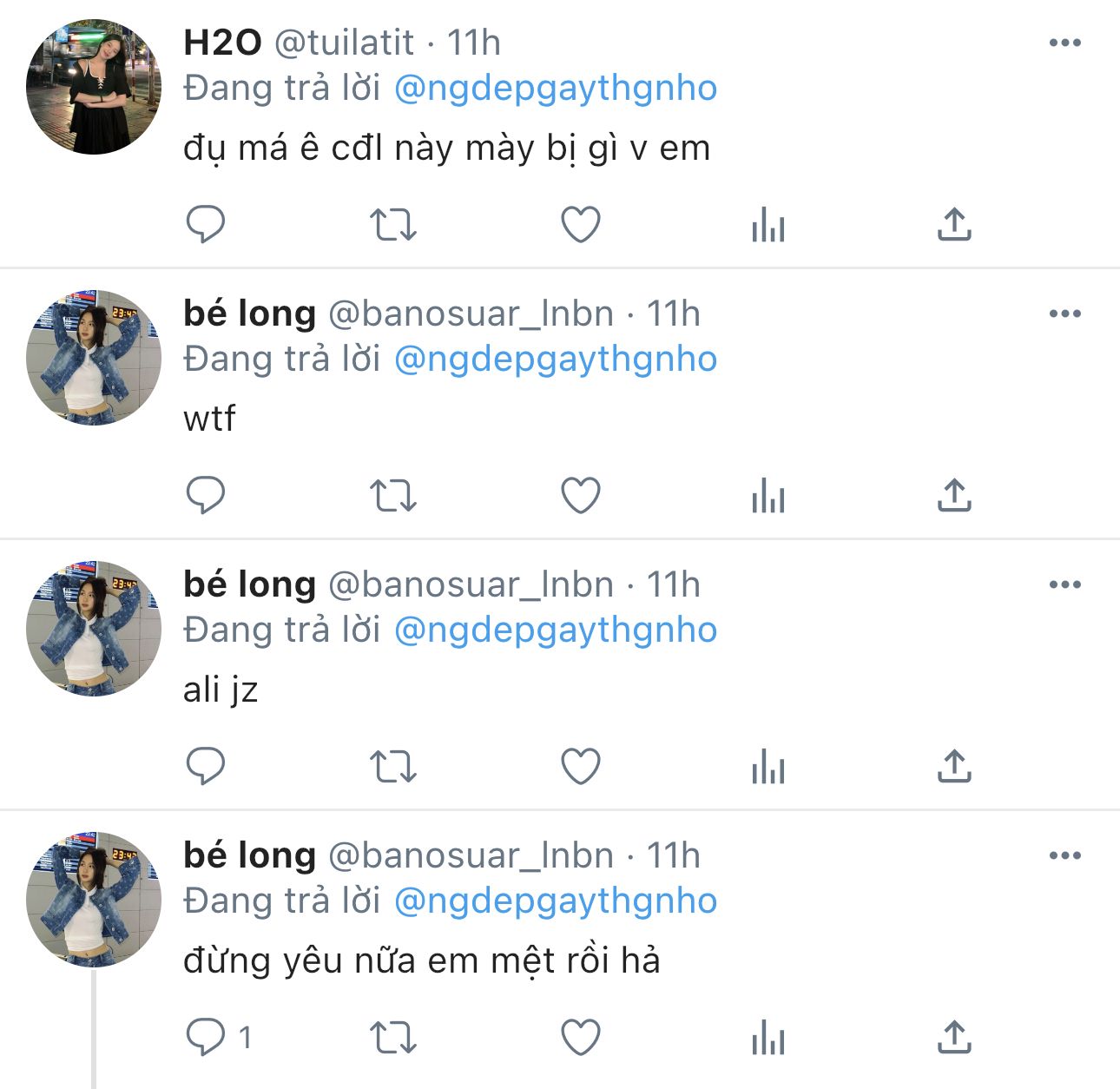Open more options on "ali jz" tweet
Viewport: 1120px width, 1089px height.
click(x=1064, y=584)
